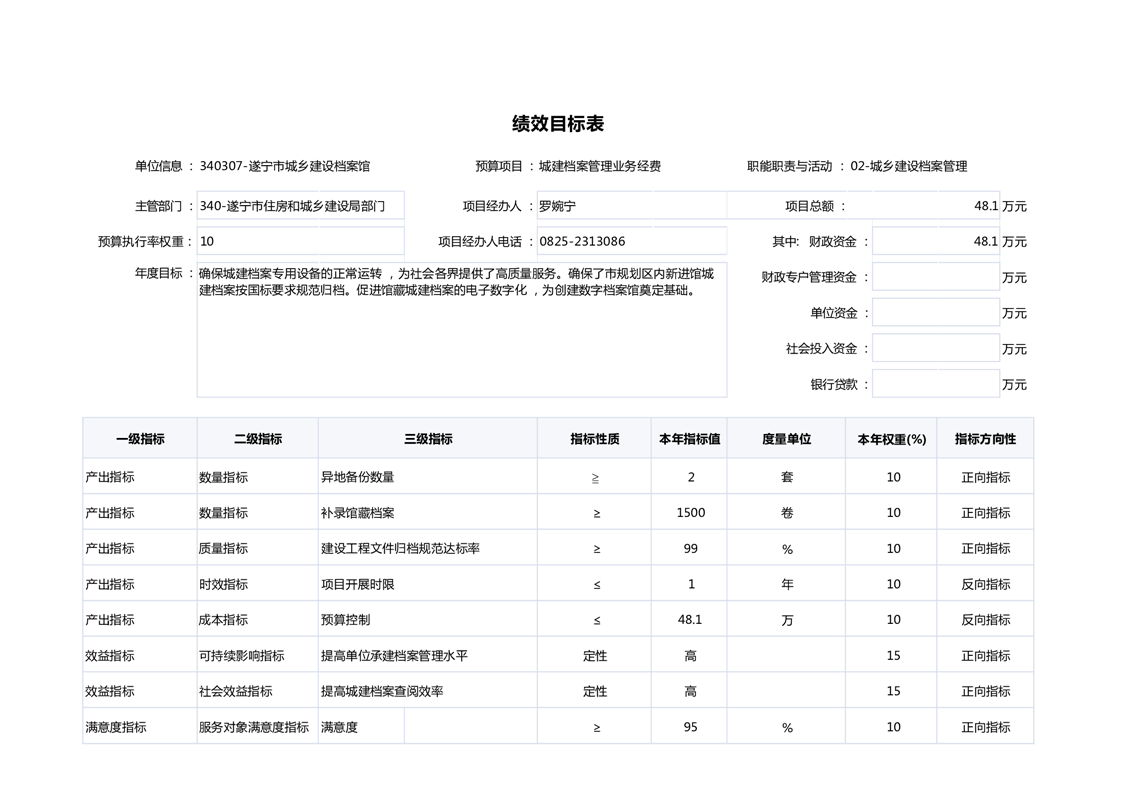Select the 异地备份数量 table cell

click(x=427, y=477)
